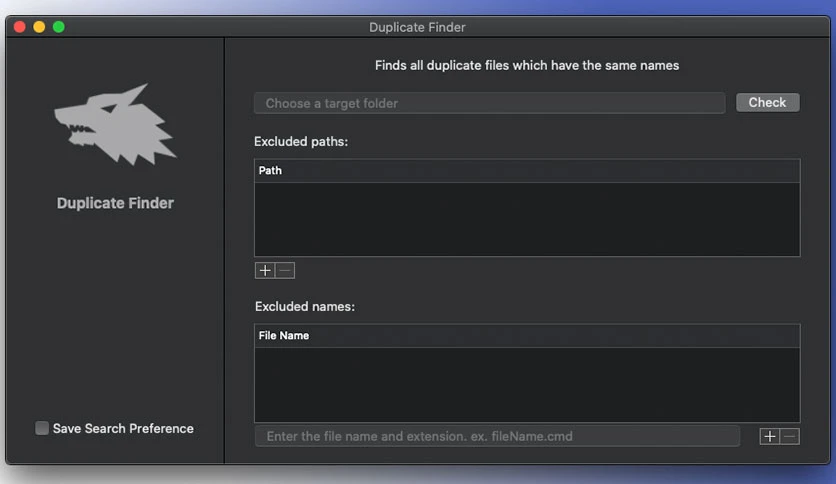Click the Path column header
Viewport: 836px width, 484px height.
point(527,171)
